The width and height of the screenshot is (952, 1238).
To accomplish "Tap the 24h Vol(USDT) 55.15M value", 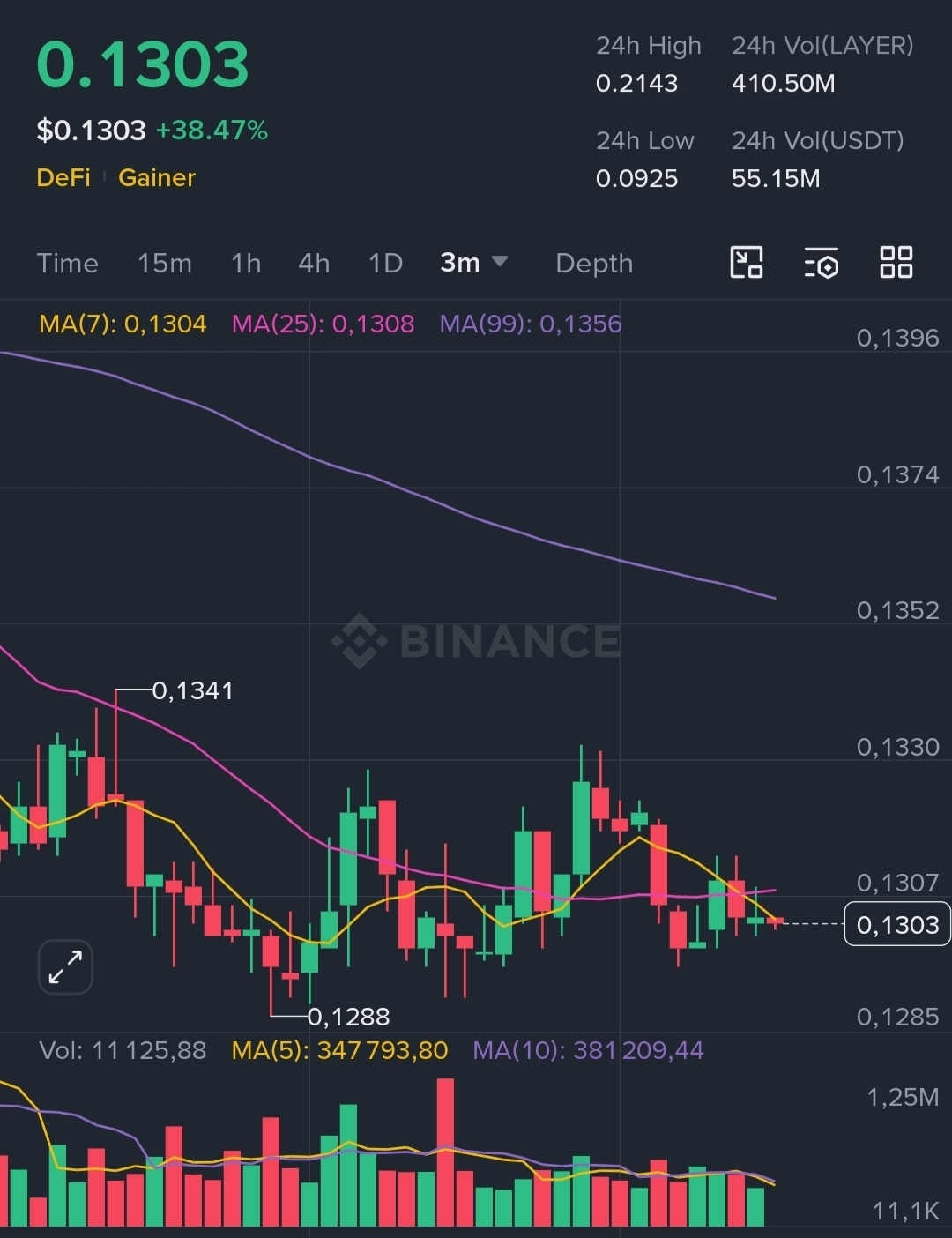I will 776,178.
